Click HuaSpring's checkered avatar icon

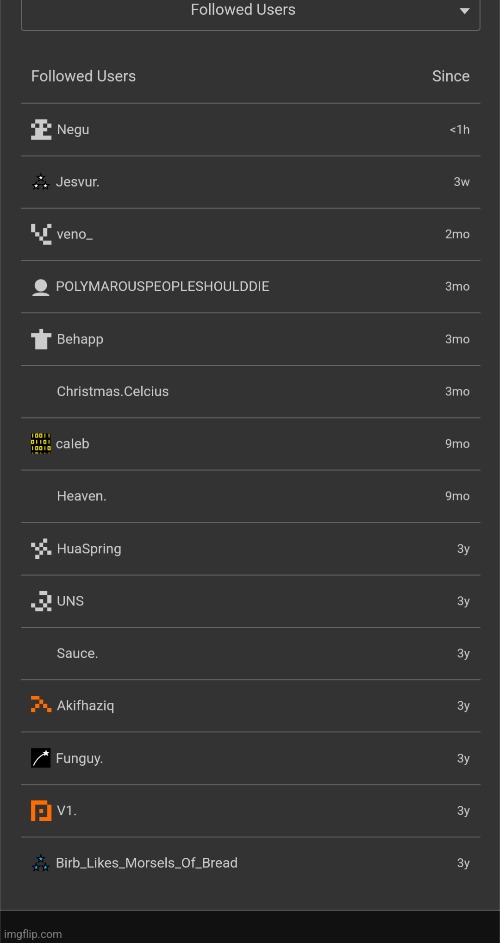pos(41,548)
